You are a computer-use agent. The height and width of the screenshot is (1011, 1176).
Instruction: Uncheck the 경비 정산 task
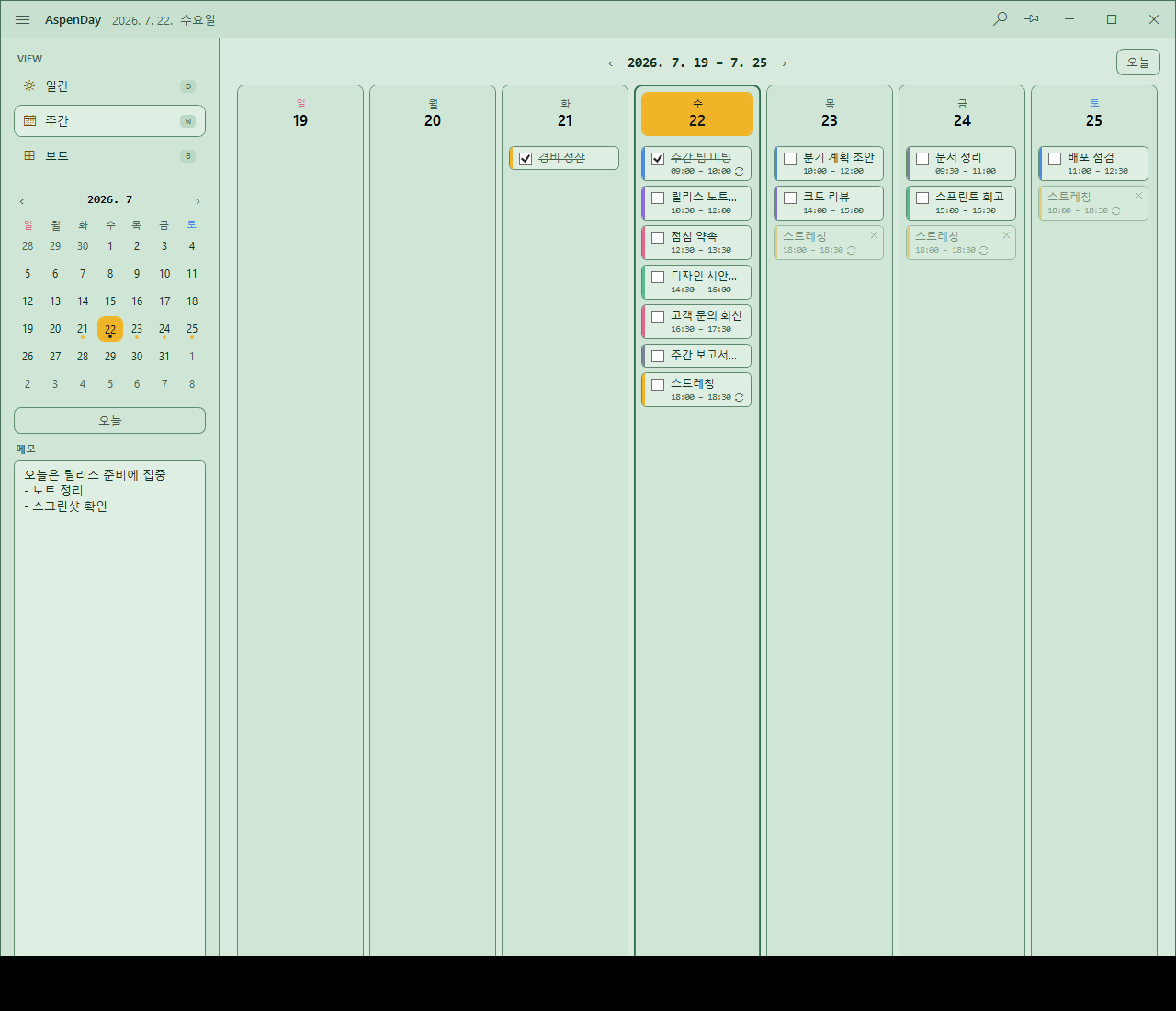[526, 158]
